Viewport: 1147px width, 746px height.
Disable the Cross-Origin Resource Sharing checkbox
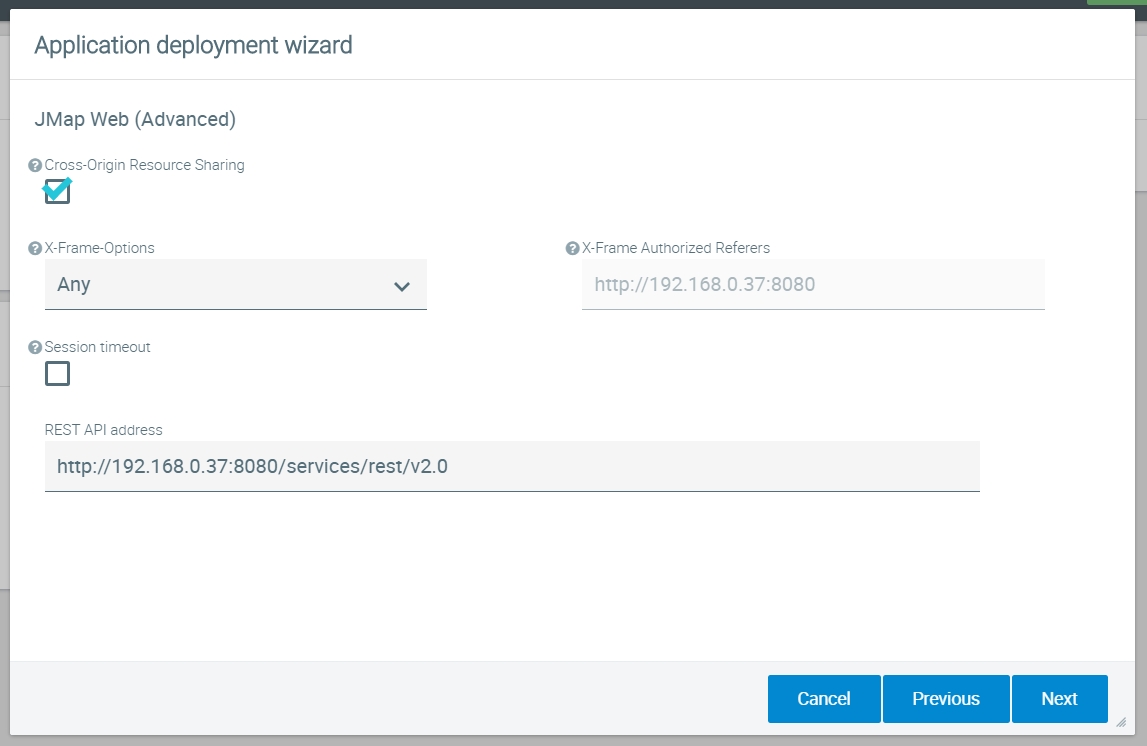point(58,191)
